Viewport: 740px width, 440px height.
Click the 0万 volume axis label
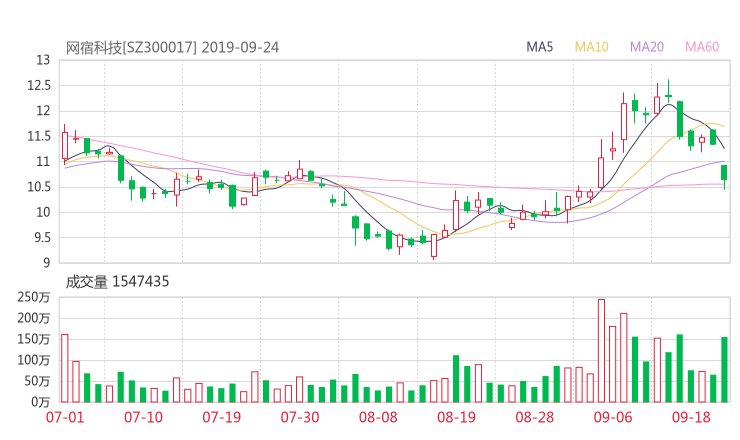(x=40, y=402)
